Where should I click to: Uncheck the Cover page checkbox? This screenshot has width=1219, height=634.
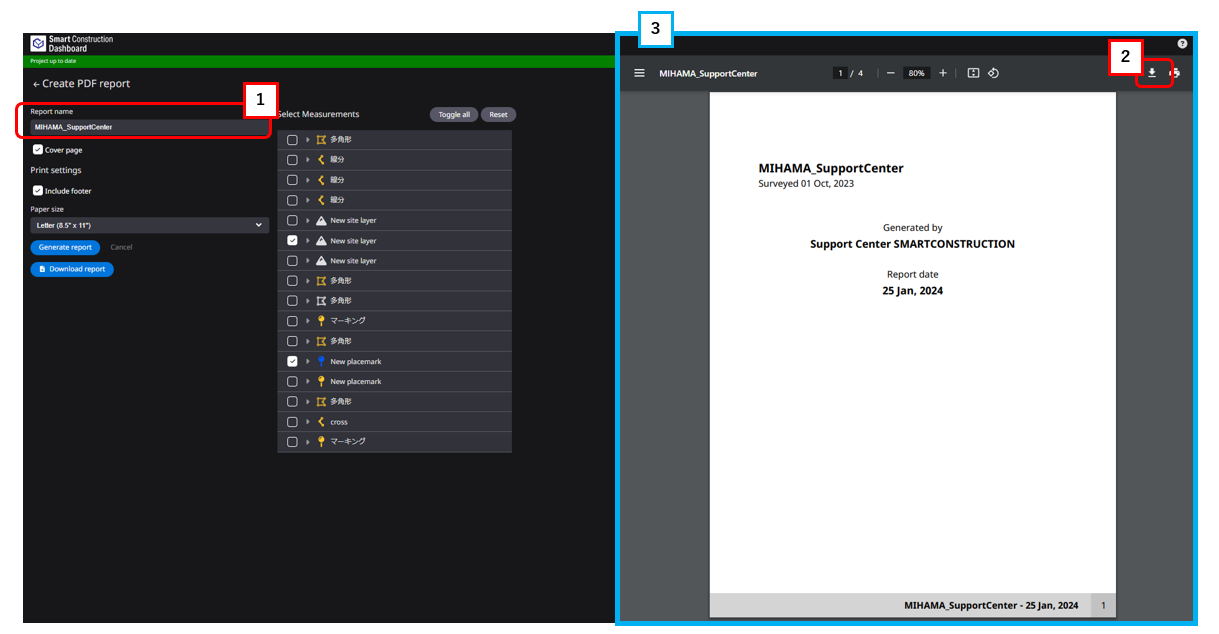38,150
